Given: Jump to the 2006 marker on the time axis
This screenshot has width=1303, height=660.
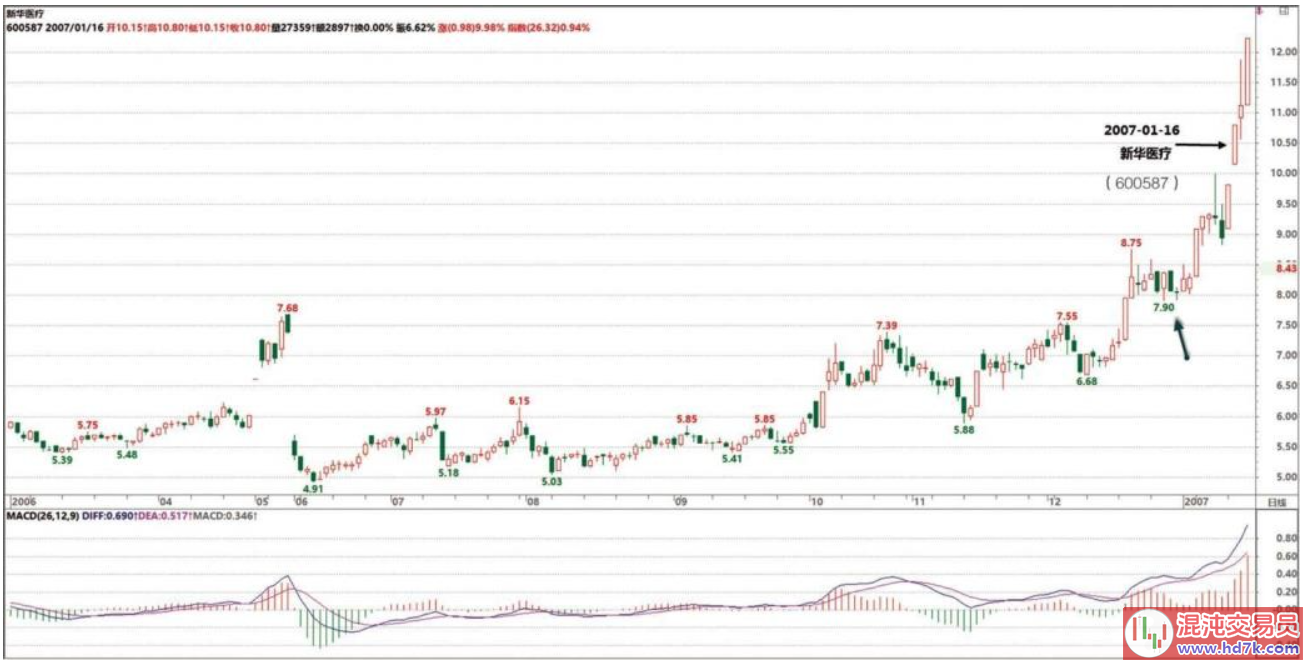Looking at the screenshot, I should [x=22, y=500].
